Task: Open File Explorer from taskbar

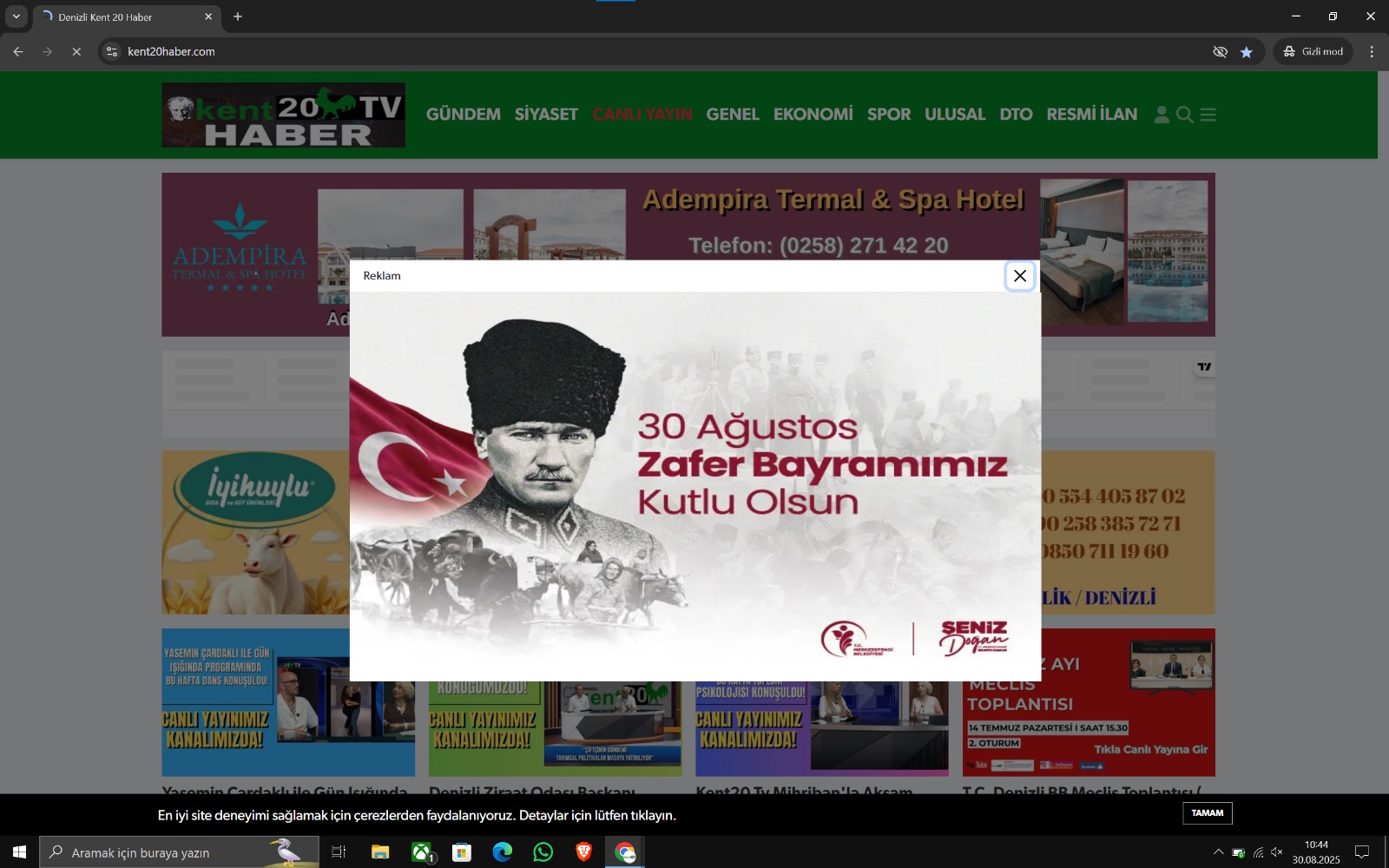Action: pos(380,852)
